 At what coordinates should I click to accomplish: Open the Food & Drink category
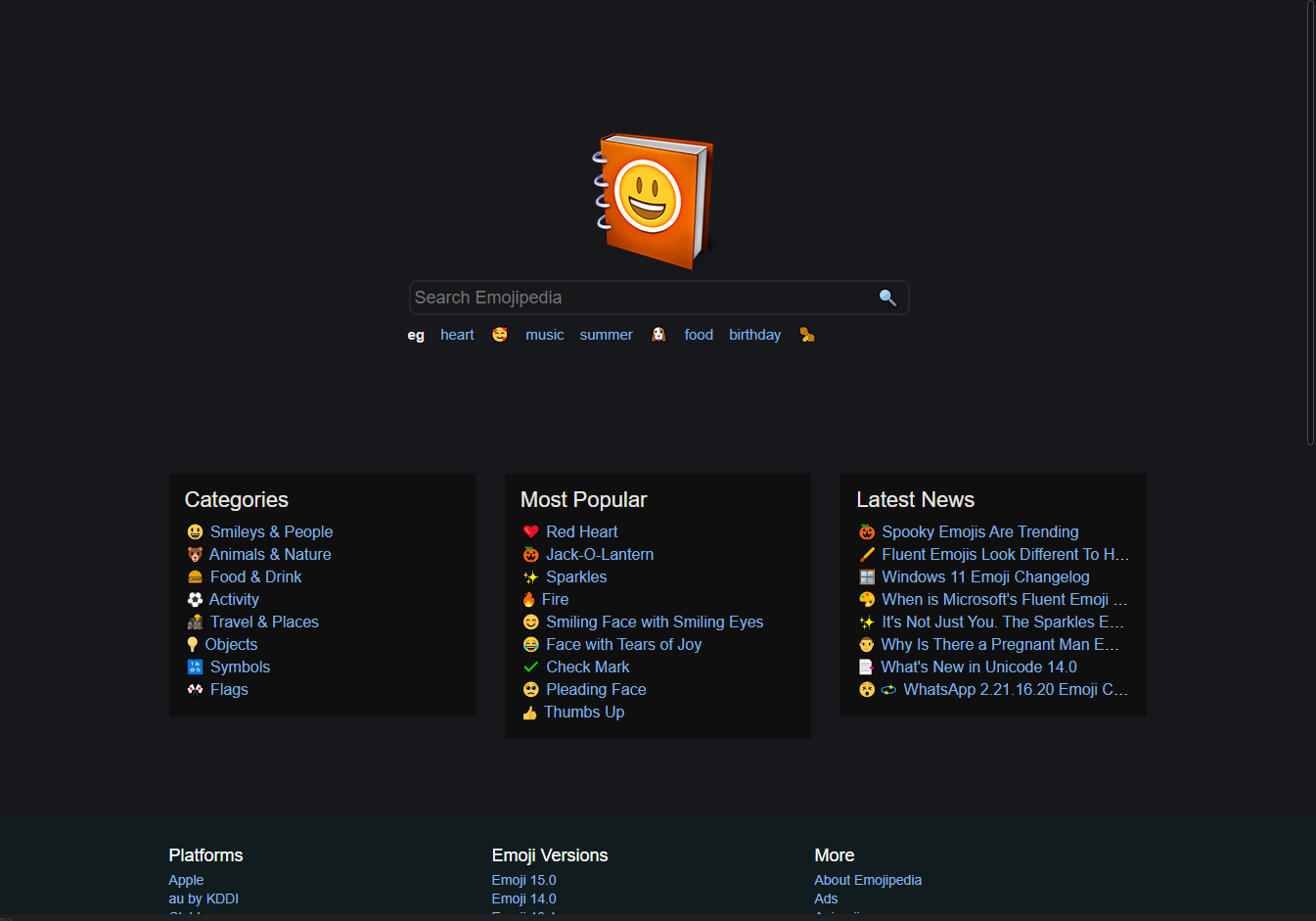[x=255, y=577]
